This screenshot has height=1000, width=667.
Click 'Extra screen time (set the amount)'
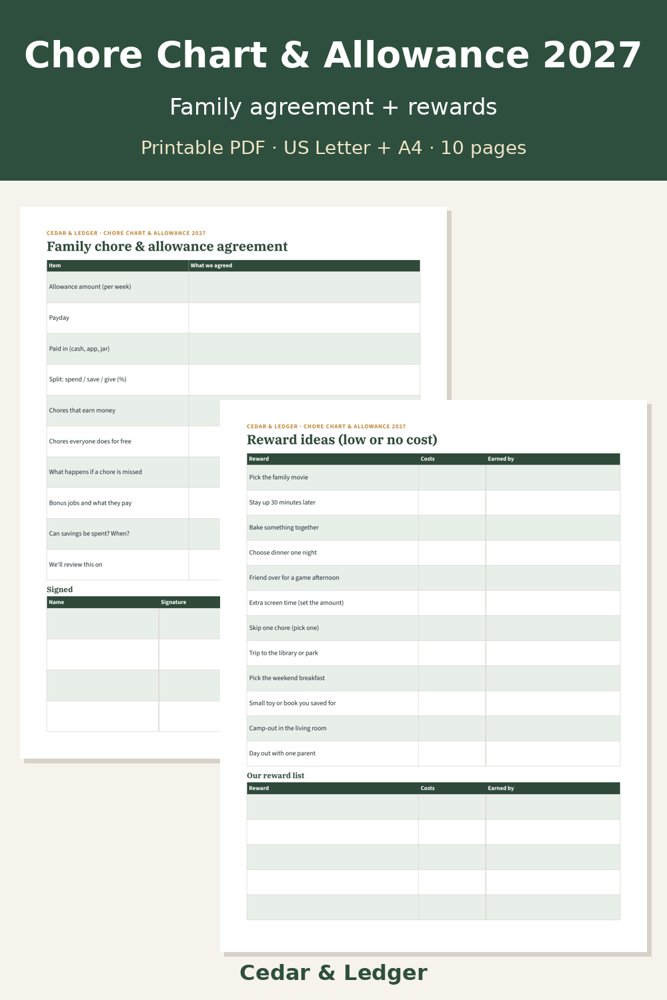[297, 603]
